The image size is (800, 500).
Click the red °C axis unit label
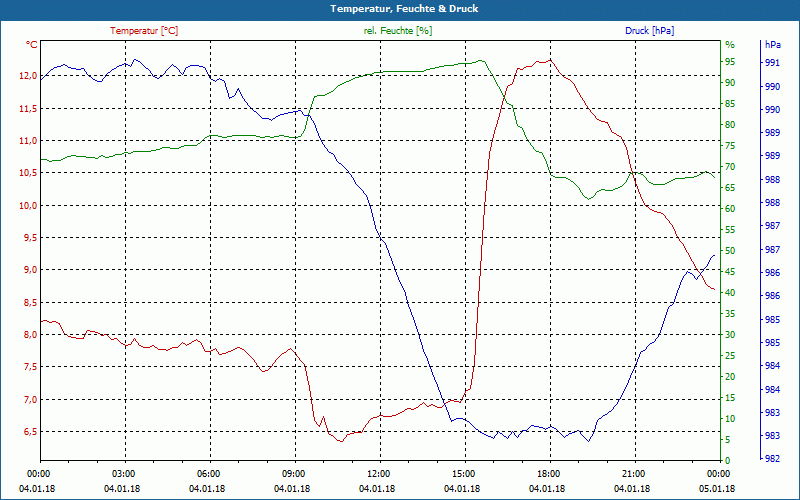(x=31, y=45)
